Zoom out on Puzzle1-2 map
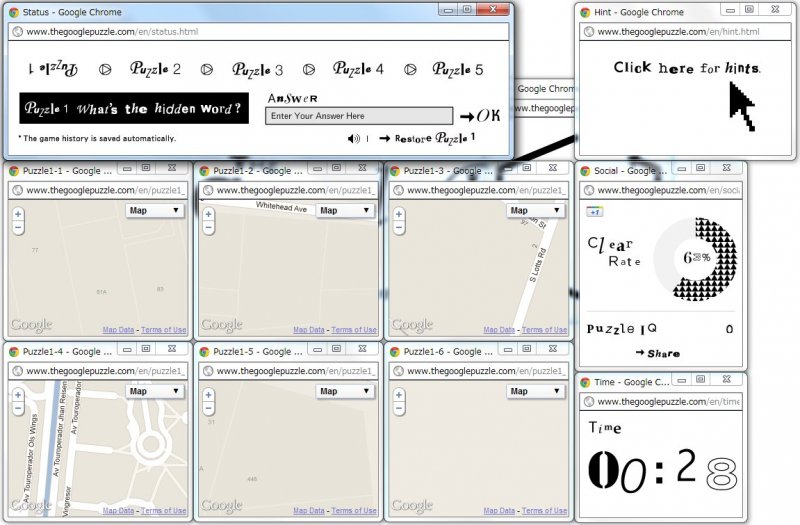800x525 pixels. pos(208,227)
